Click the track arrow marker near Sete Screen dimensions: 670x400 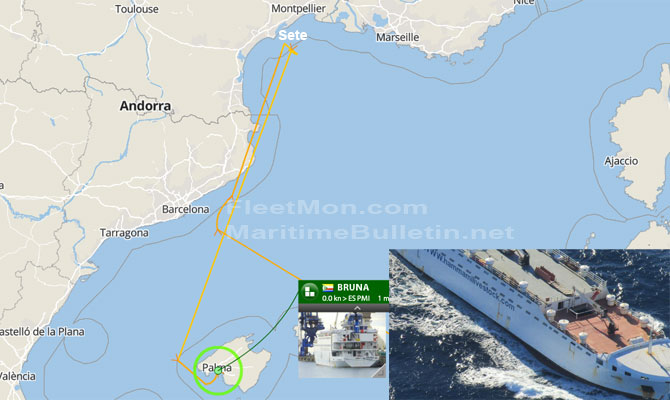(x=292, y=50)
